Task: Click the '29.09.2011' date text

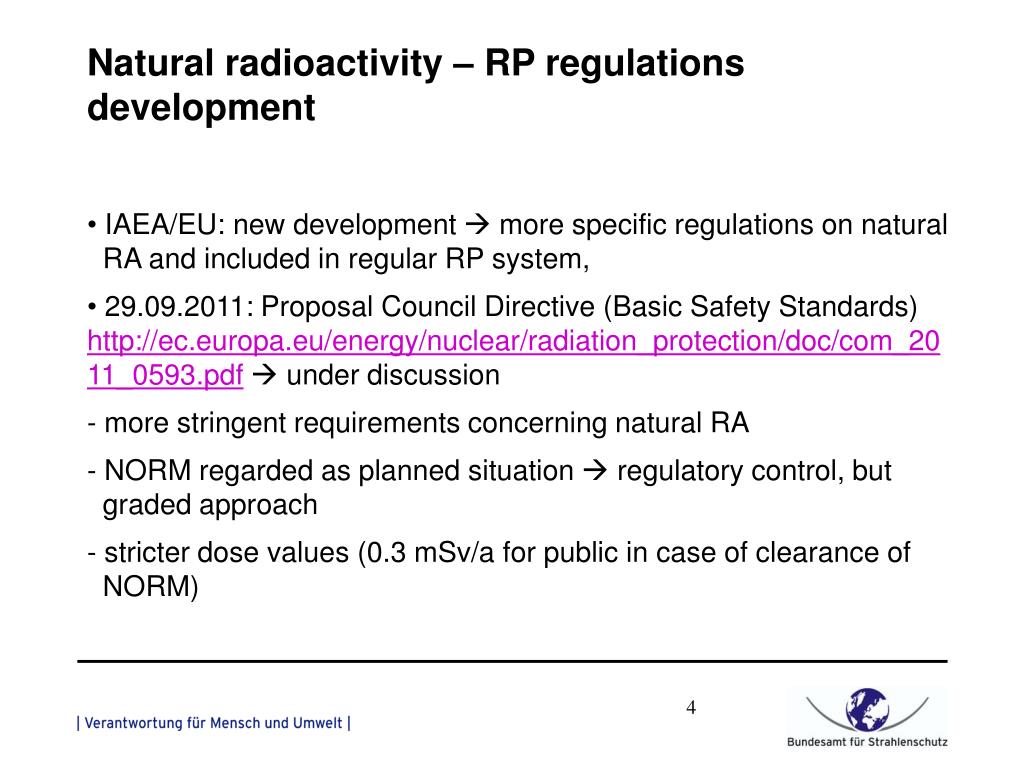Action: click(174, 306)
